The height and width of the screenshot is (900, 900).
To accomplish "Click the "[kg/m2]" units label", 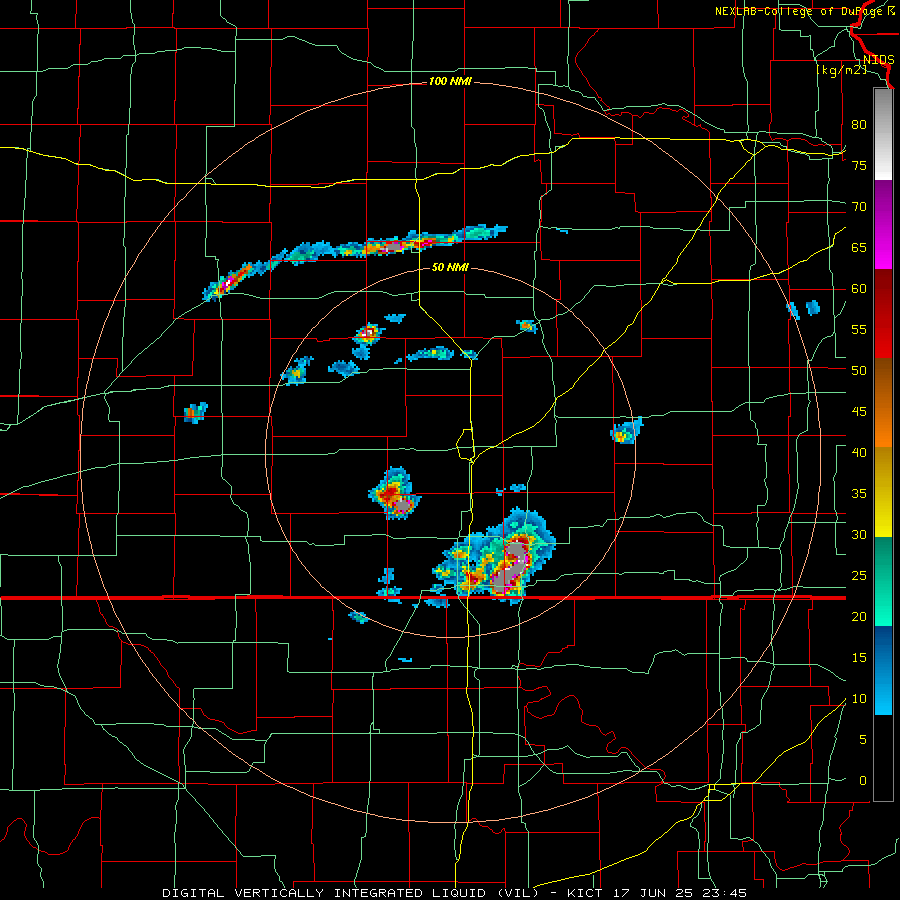I will 841,70.
